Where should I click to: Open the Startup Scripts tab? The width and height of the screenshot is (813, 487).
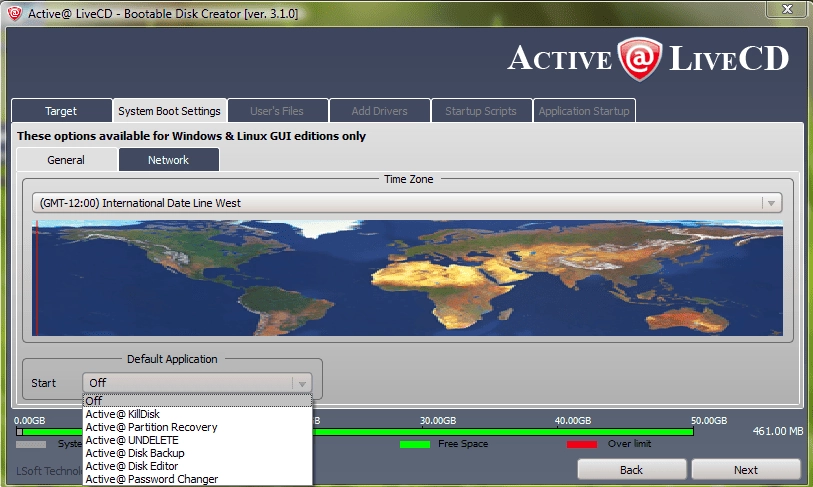pyautogui.click(x=481, y=110)
